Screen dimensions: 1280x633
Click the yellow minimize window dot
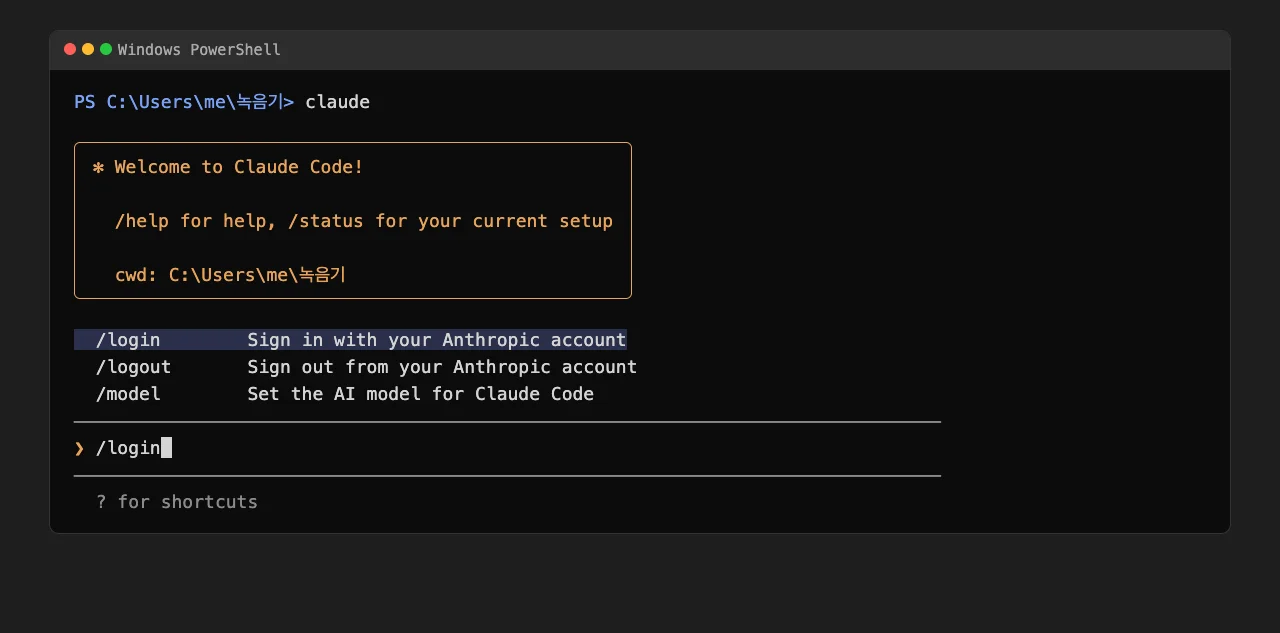(x=88, y=49)
